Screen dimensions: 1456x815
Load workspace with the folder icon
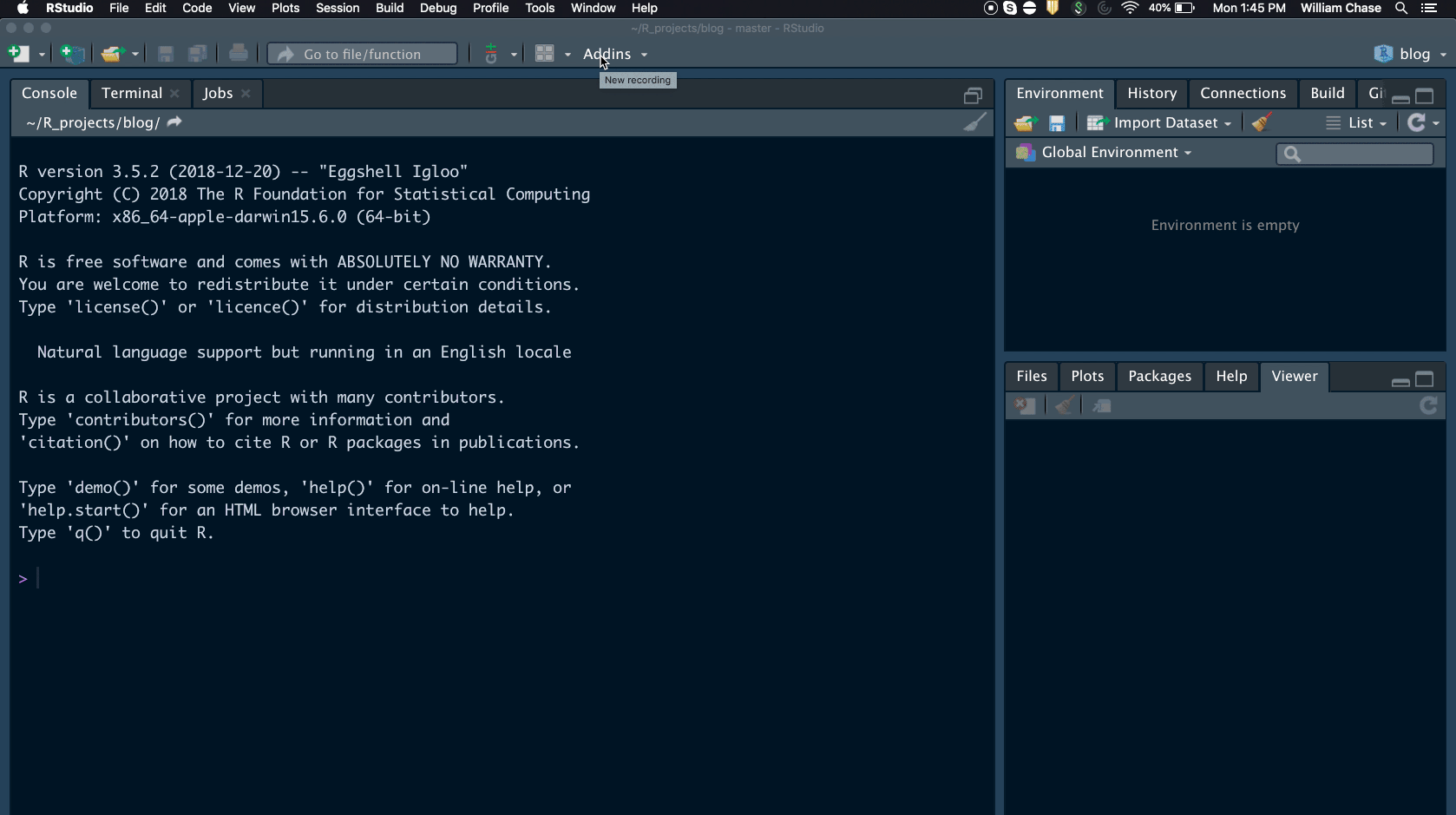click(1026, 123)
